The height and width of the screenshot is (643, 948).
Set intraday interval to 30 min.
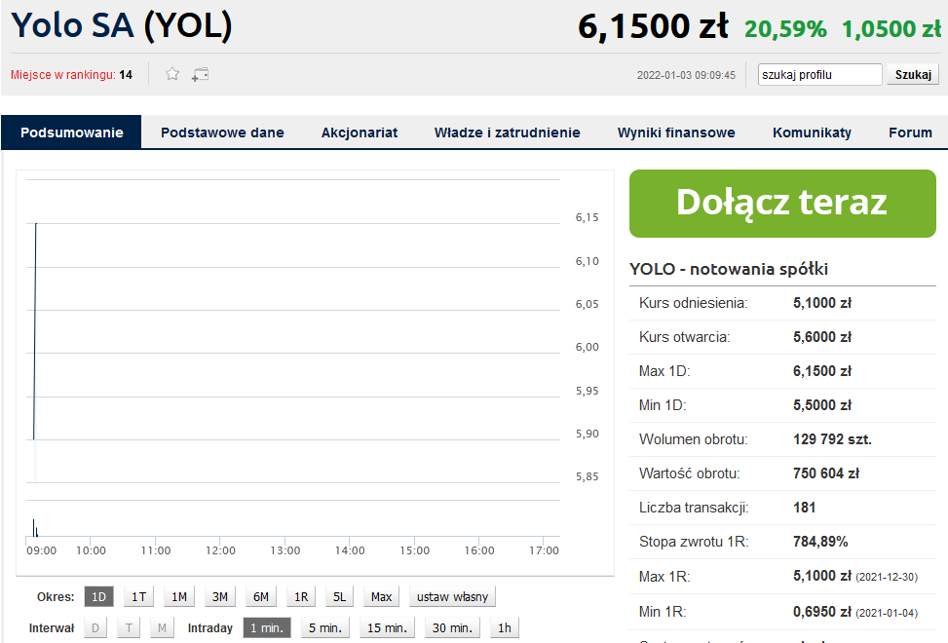tap(452, 628)
